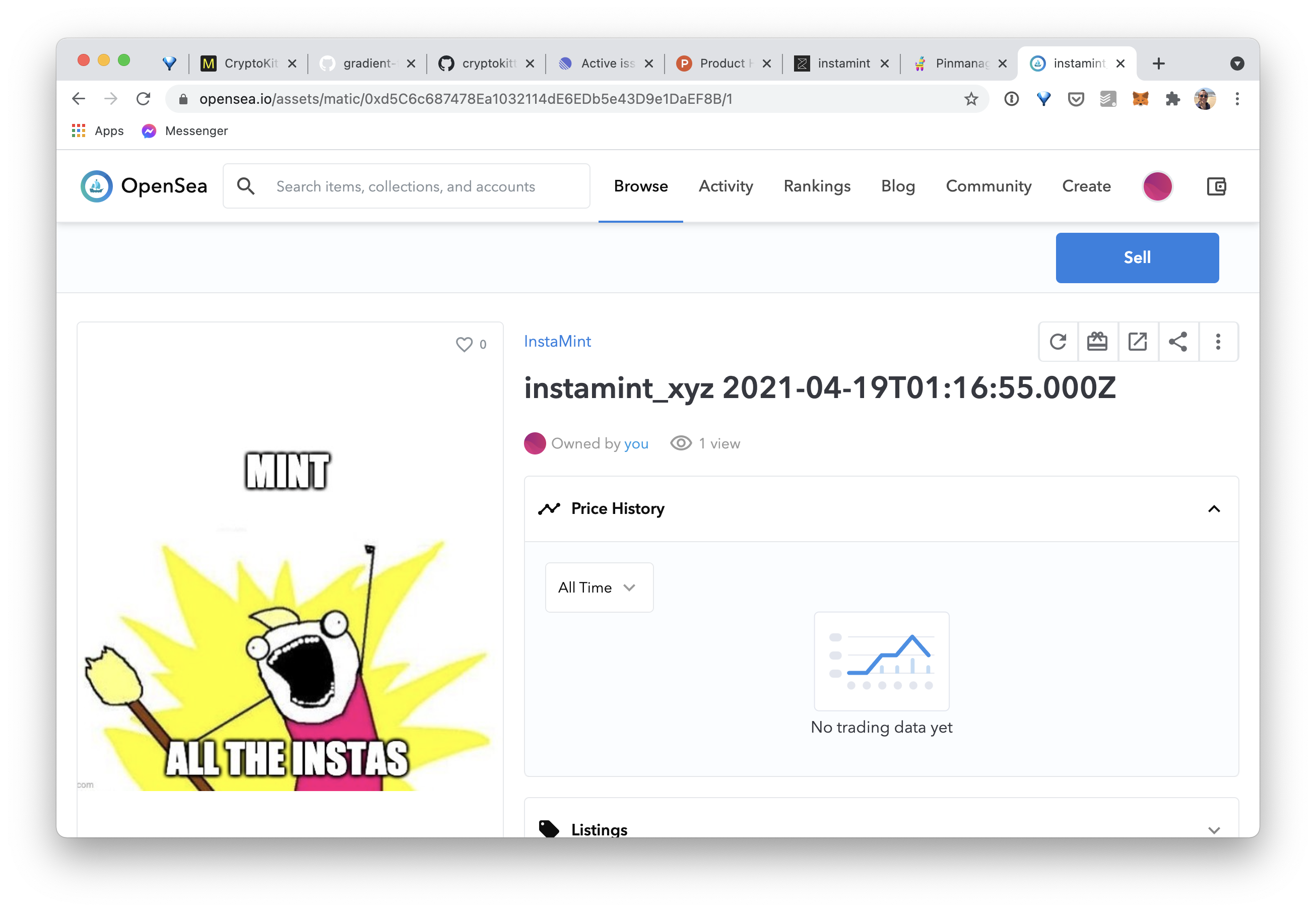Viewport: 1316px width, 912px height.
Task: Click the pink gradient profile avatar
Action: pyautogui.click(x=1157, y=186)
